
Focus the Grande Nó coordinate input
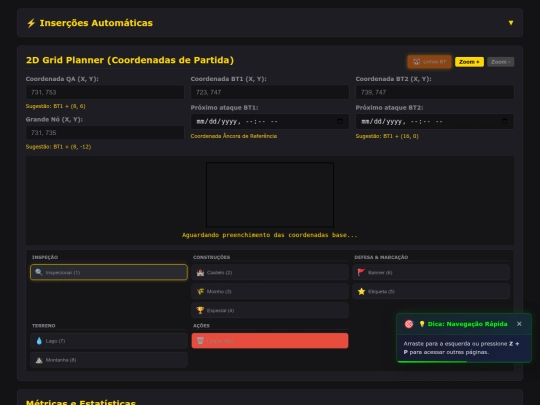point(105,133)
